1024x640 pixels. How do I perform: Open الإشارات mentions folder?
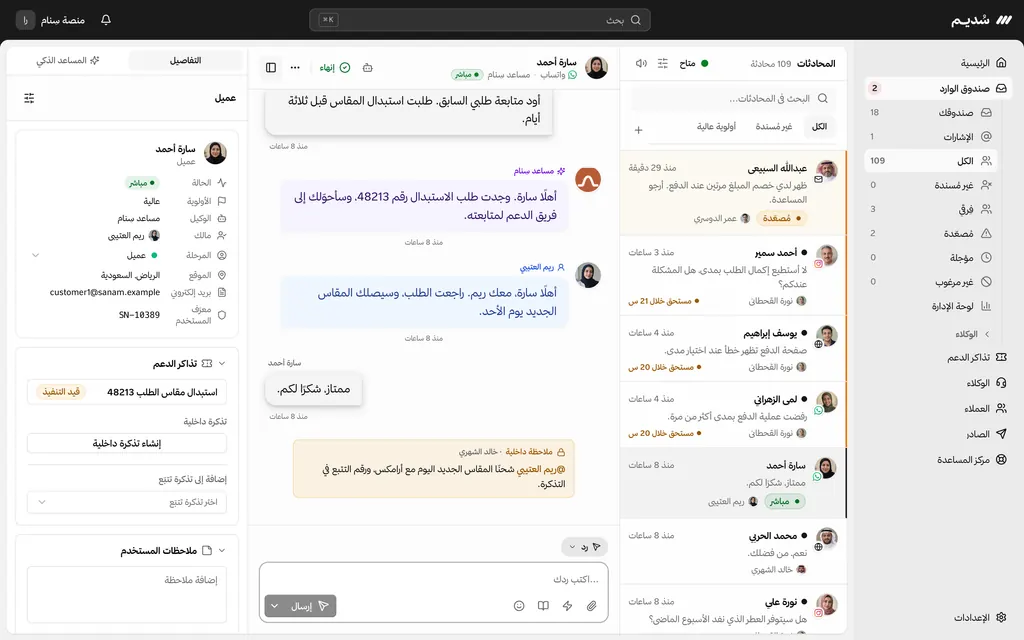pyautogui.click(x=931, y=136)
